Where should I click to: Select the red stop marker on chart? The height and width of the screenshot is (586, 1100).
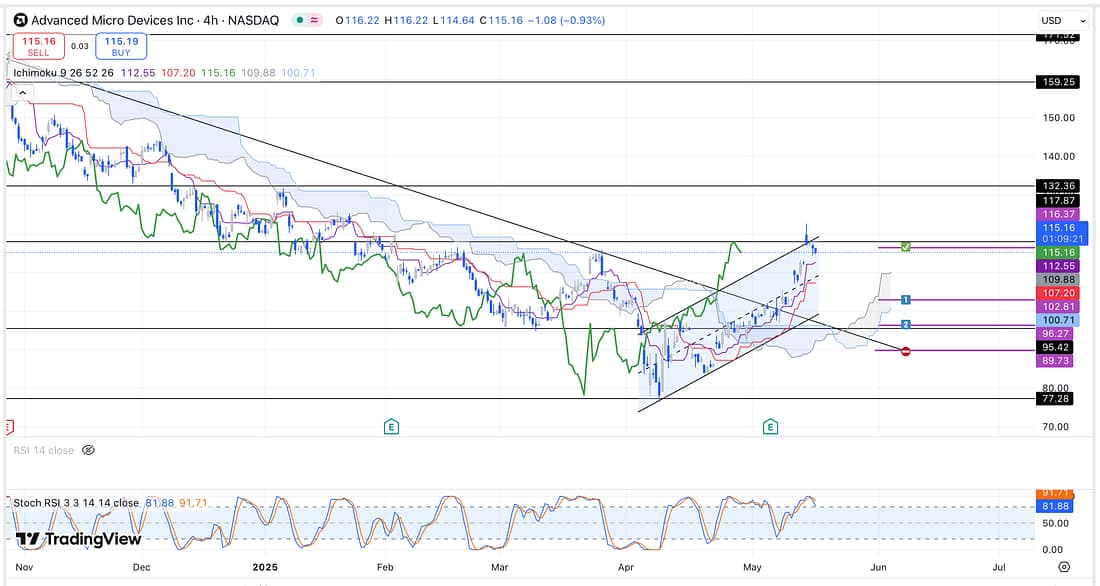pos(906,351)
